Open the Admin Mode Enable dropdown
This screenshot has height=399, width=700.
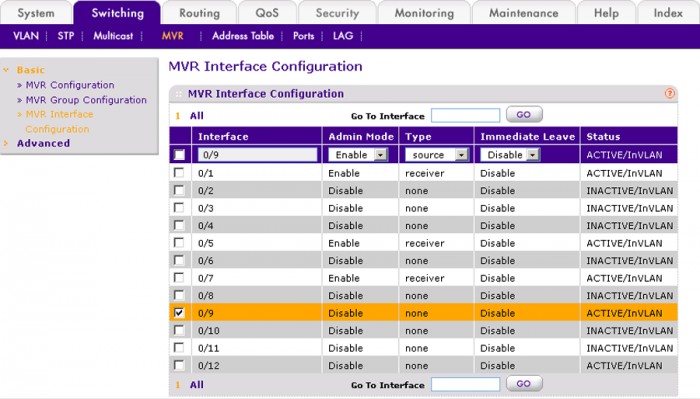click(x=358, y=155)
